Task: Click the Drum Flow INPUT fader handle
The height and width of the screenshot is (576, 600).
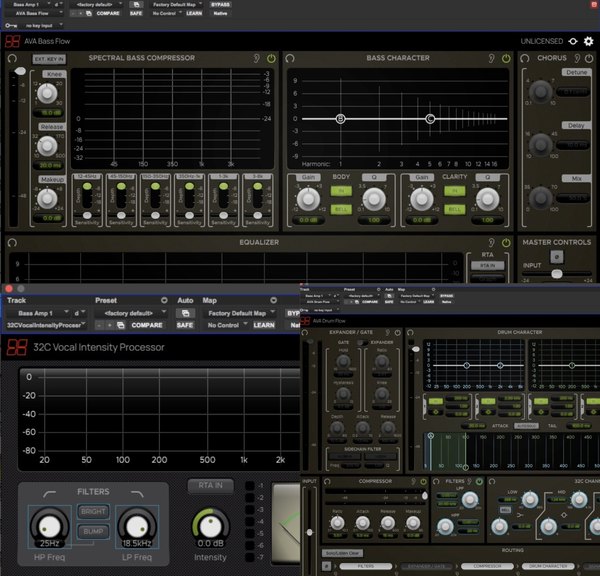Action: pyautogui.click(x=309, y=532)
